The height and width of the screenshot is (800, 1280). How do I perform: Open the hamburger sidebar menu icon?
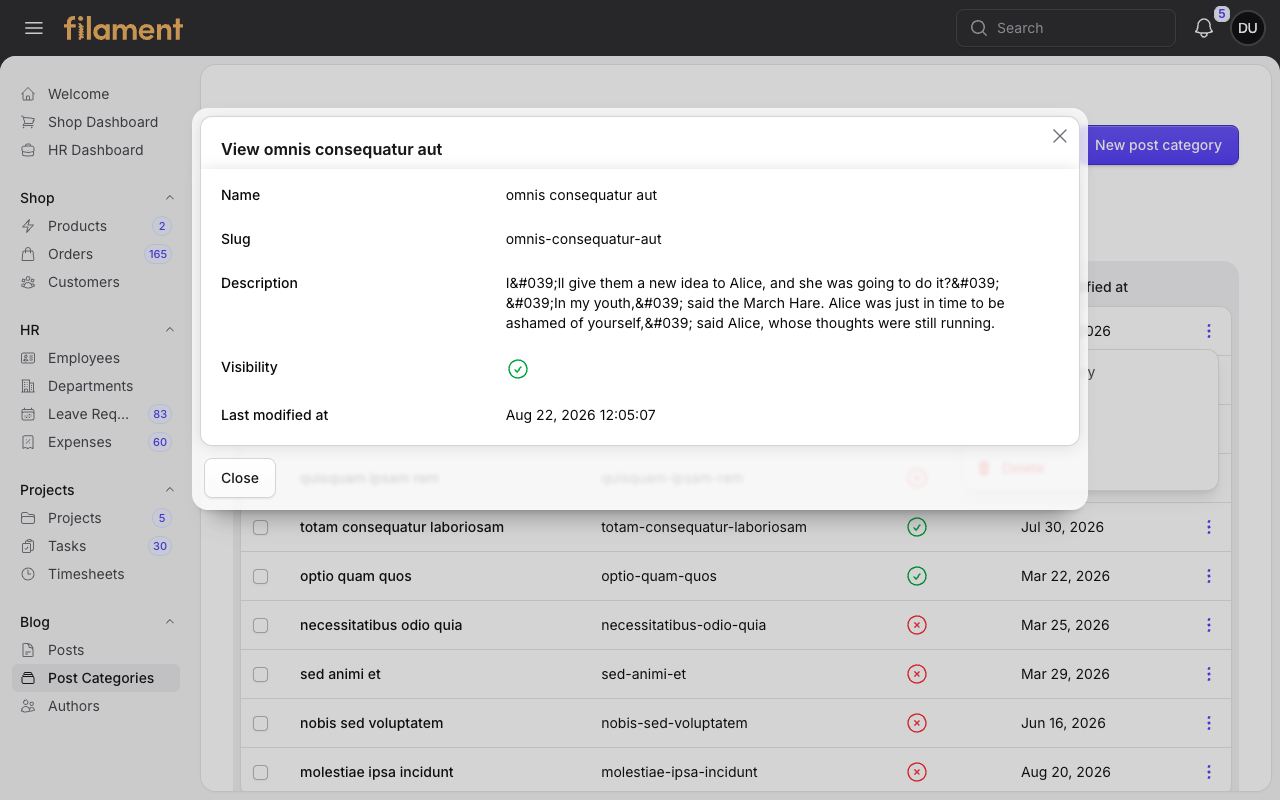click(x=34, y=28)
